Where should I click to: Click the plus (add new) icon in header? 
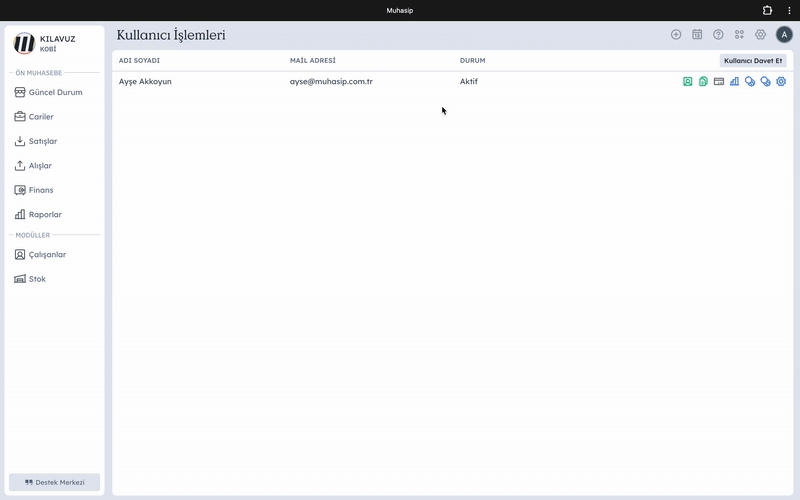(676, 35)
